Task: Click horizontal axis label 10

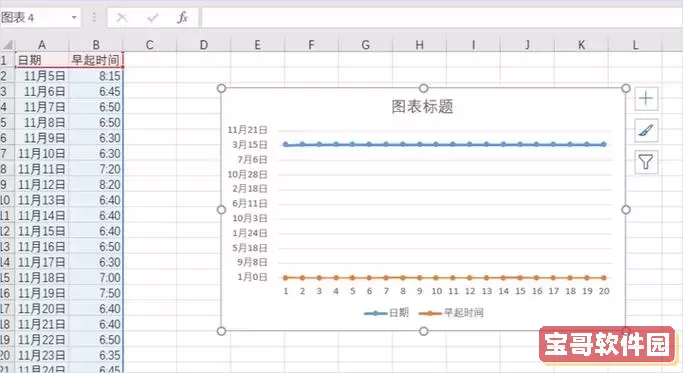Action: [x=436, y=291]
